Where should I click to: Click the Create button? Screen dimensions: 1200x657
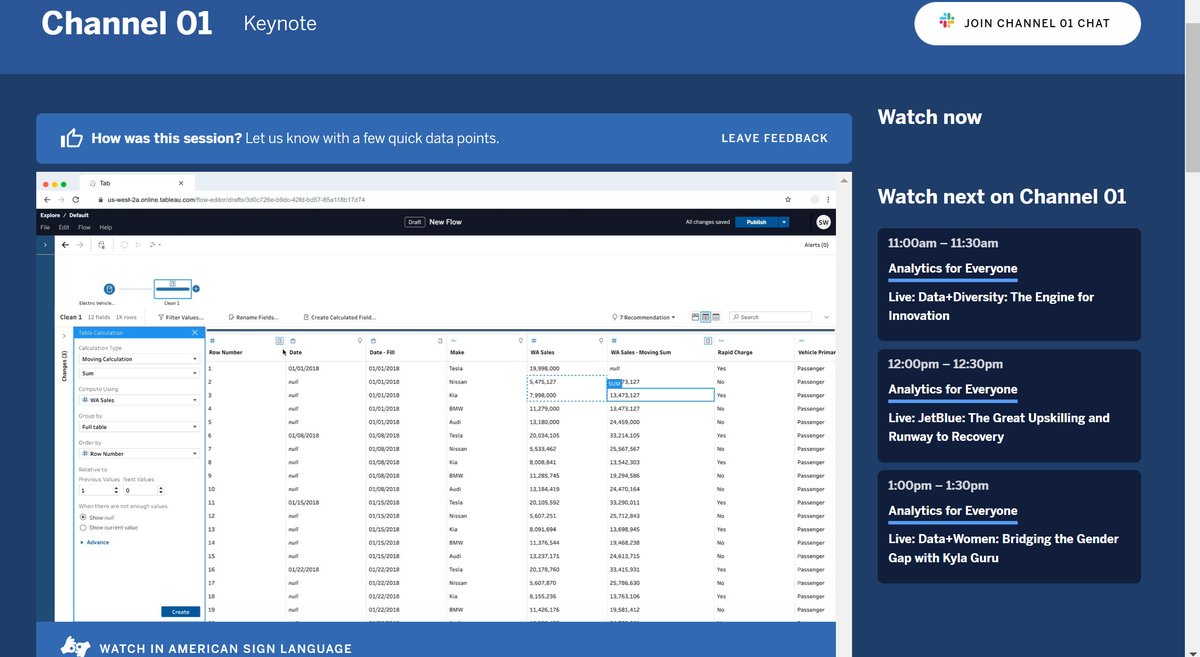coord(180,612)
